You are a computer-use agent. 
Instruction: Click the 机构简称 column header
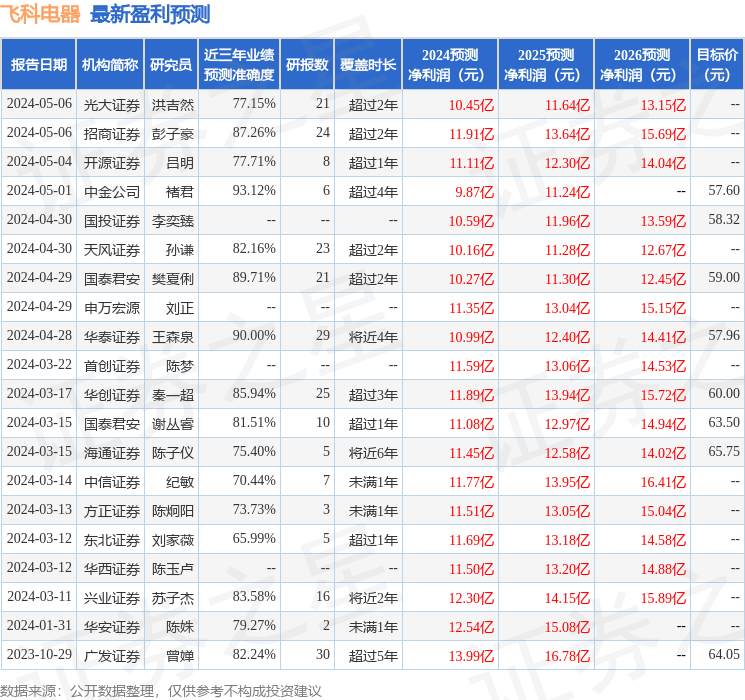110,65
